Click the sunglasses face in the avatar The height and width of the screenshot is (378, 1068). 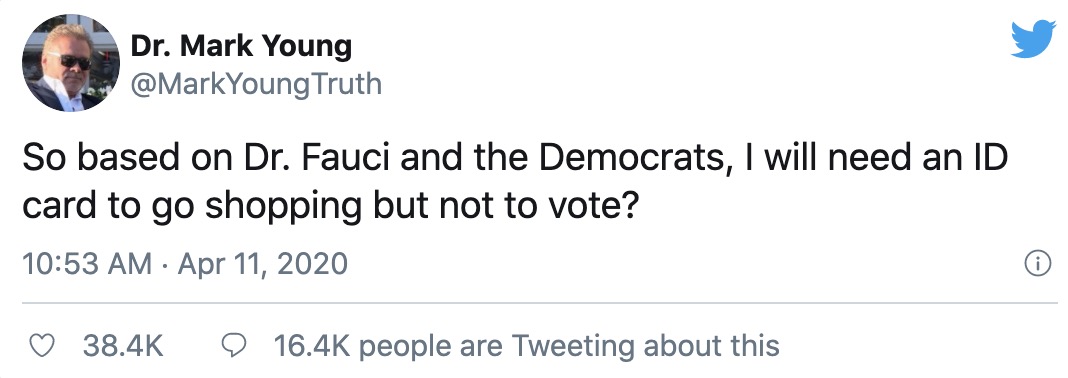coord(70,61)
